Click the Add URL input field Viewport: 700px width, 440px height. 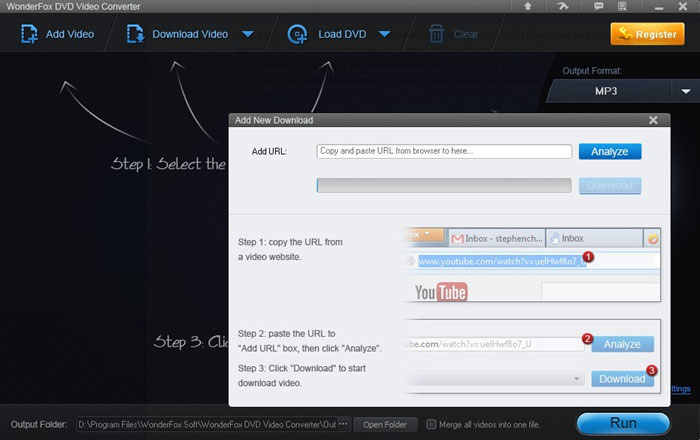(x=444, y=151)
